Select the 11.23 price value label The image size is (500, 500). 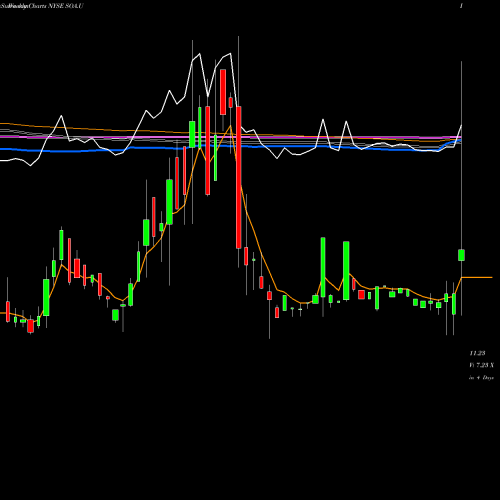(x=477, y=353)
